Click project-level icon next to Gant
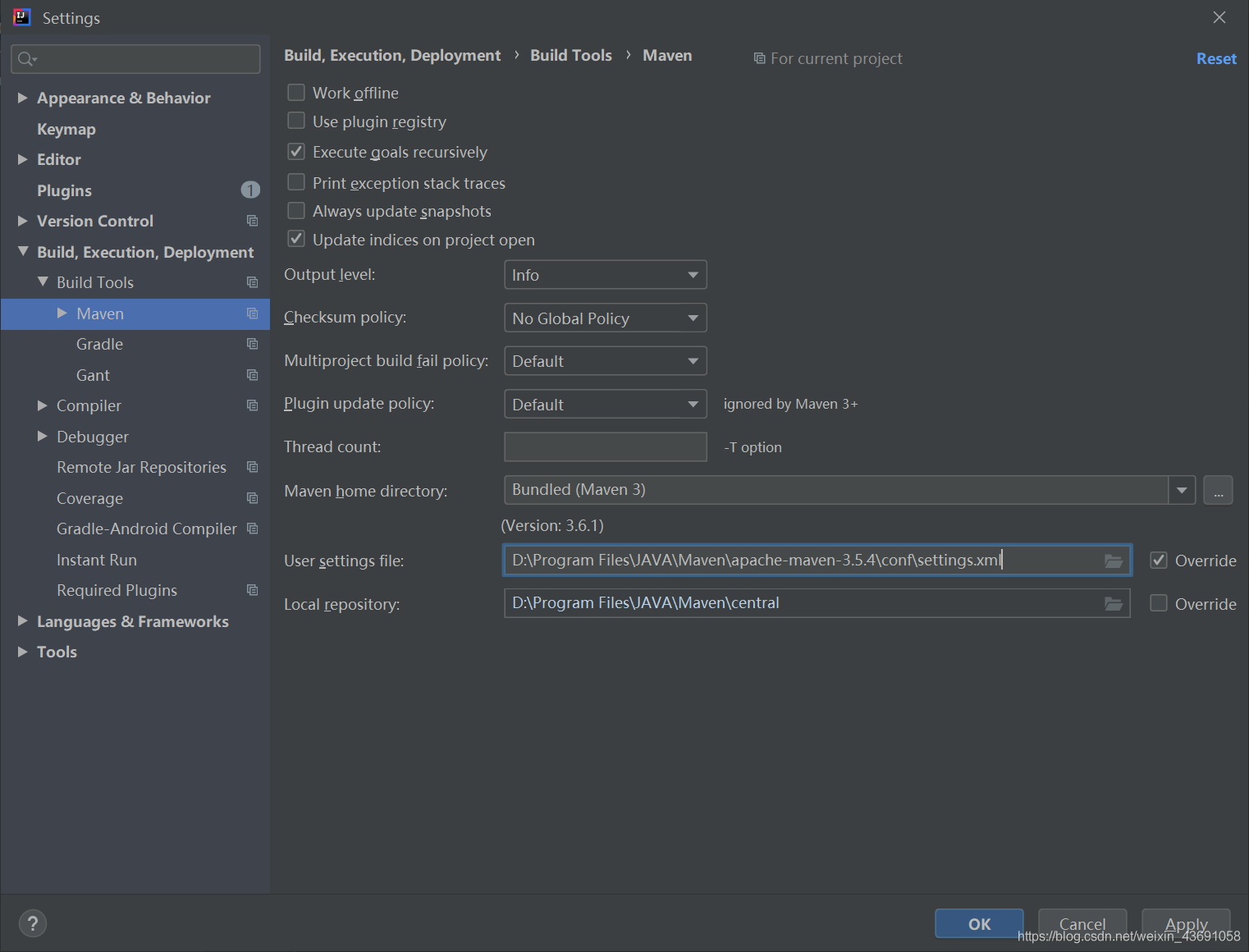Screen dimensions: 1249x952 [252, 375]
